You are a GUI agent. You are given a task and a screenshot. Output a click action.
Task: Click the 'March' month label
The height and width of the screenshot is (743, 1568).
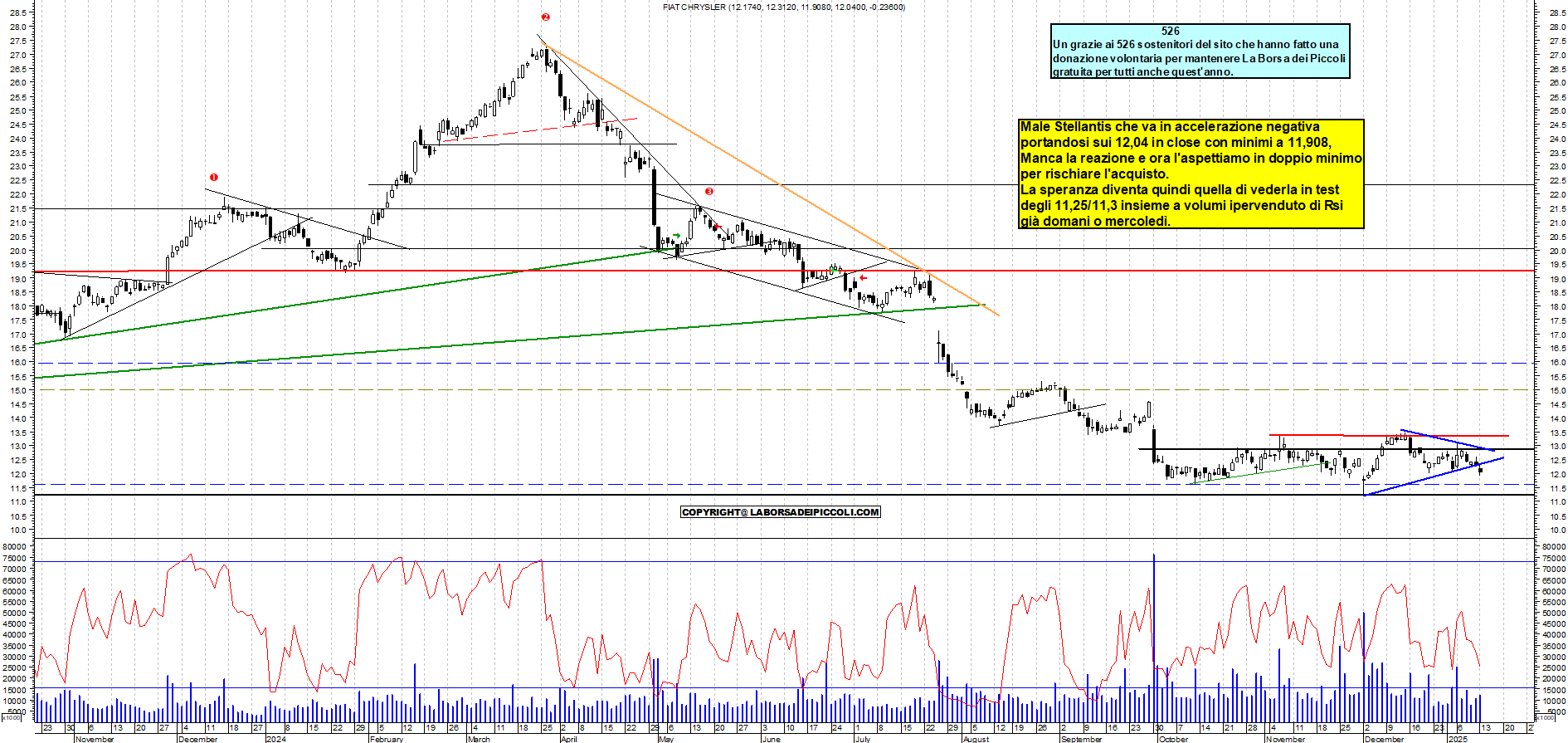[479, 739]
